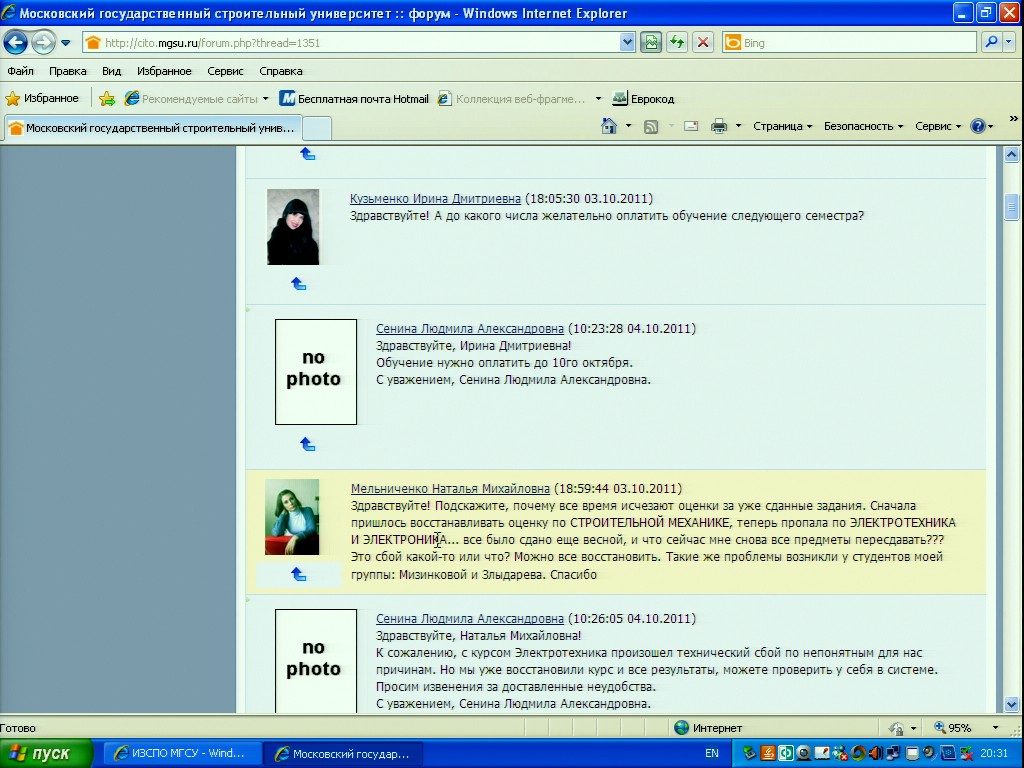Open the Сервис menu in the menu bar

pyautogui.click(x=225, y=71)
